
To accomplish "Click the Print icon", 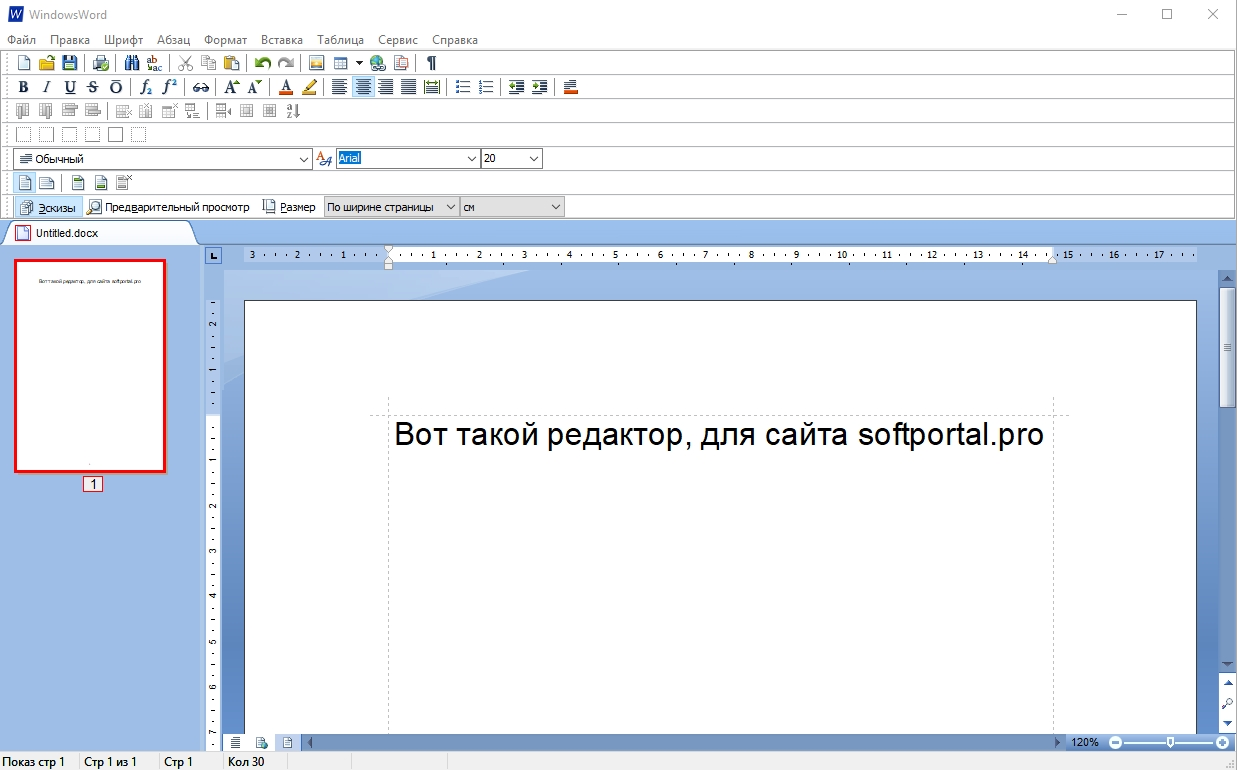I will (100, 63).
